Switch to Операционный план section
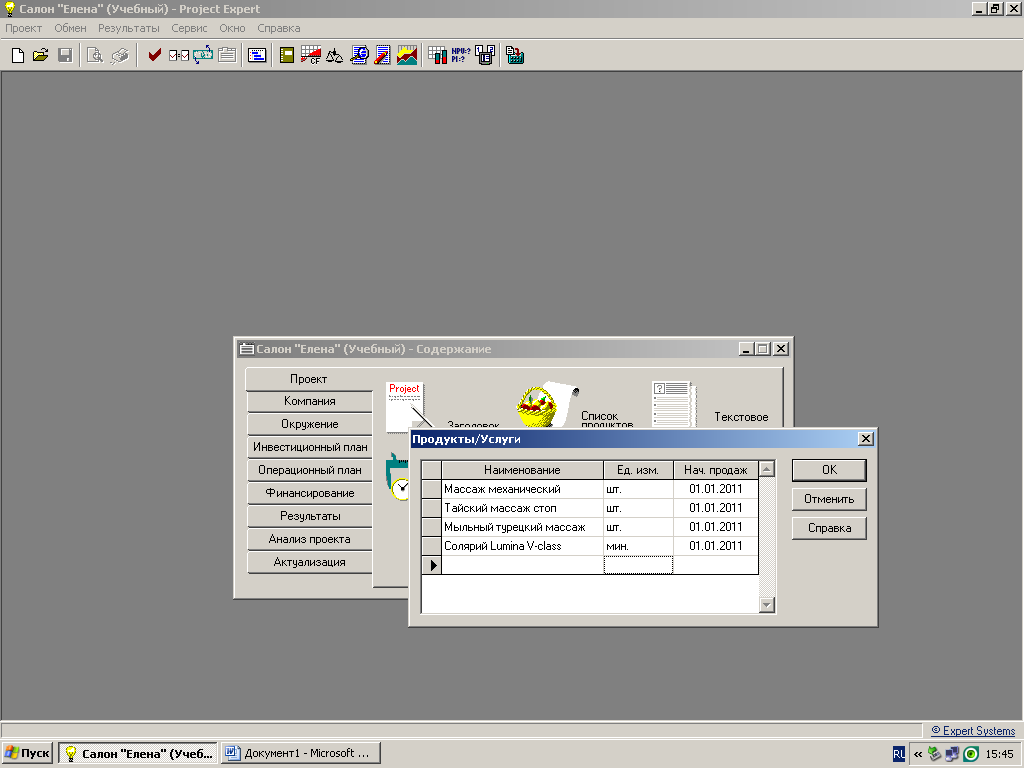The width and height of the screenshot is (1024, 768). [310, 470]
